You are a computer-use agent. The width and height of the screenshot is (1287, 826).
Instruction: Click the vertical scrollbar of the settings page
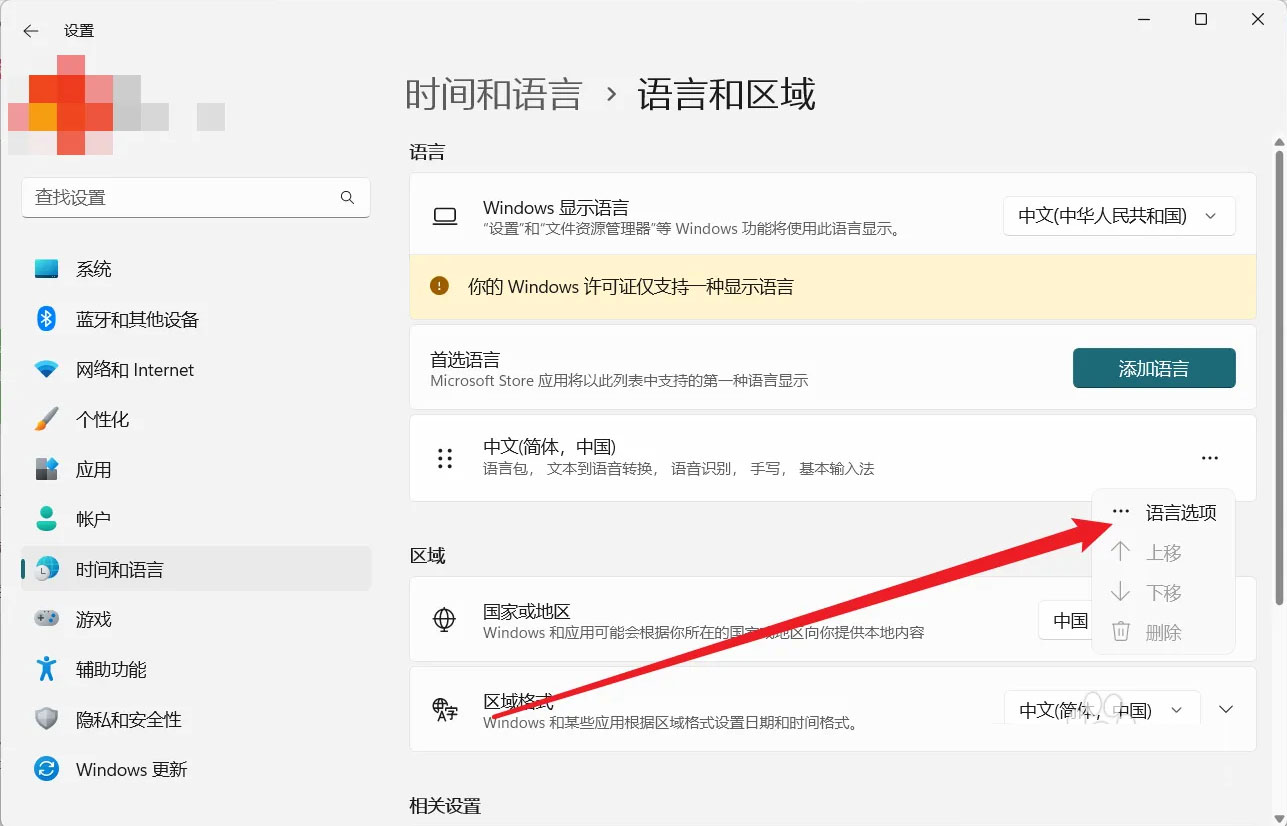pyautogui.click(x=1279, y=377)
